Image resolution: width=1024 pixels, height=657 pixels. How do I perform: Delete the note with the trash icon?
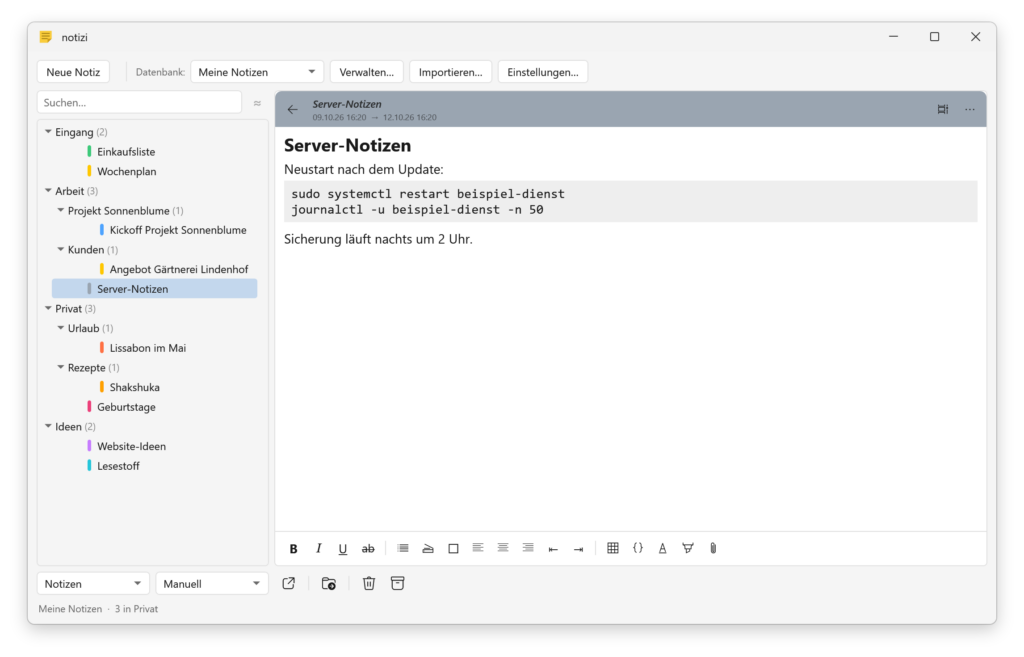[x=369, y=583]
